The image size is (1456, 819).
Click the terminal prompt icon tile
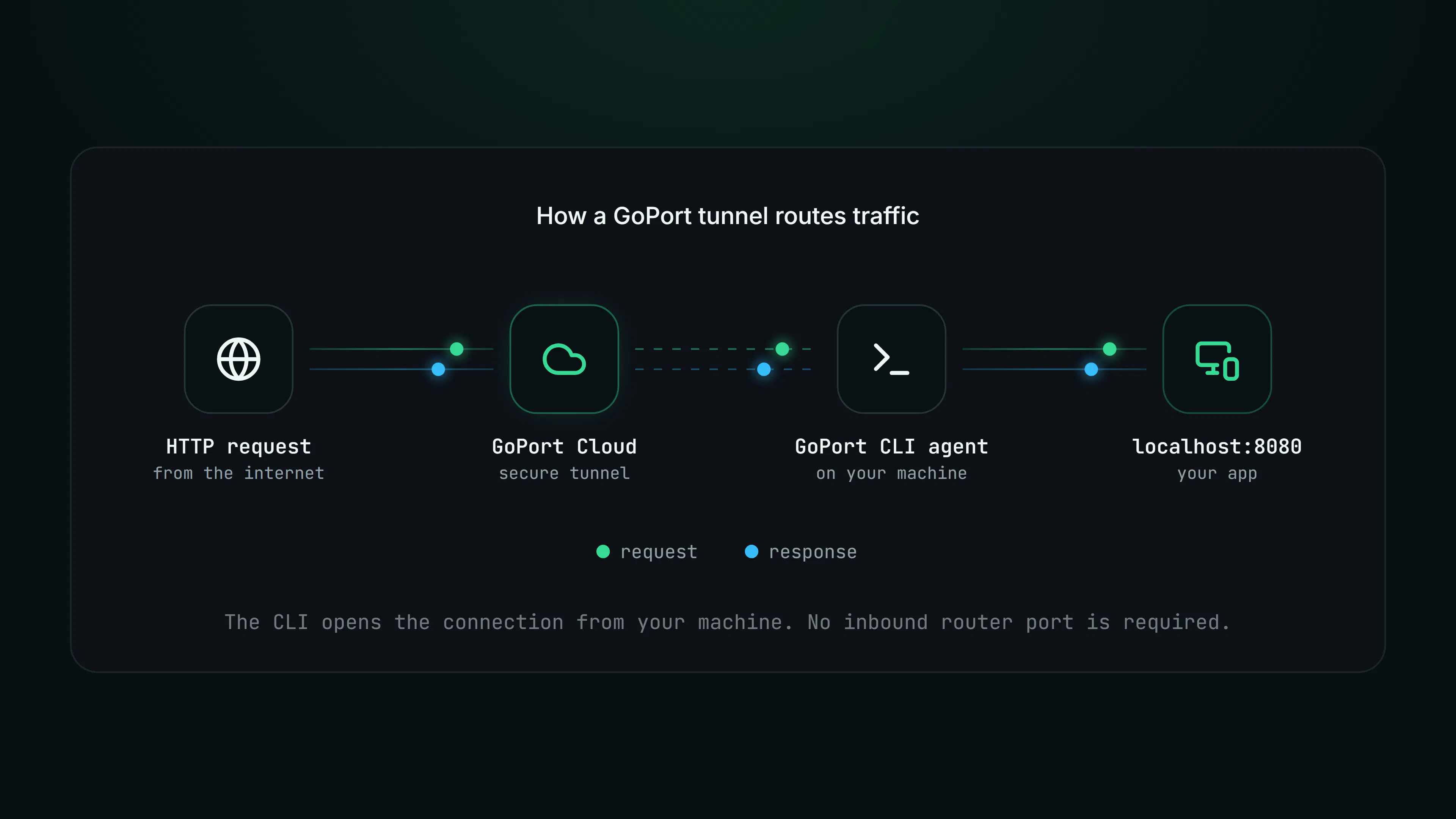click(891, 359)
